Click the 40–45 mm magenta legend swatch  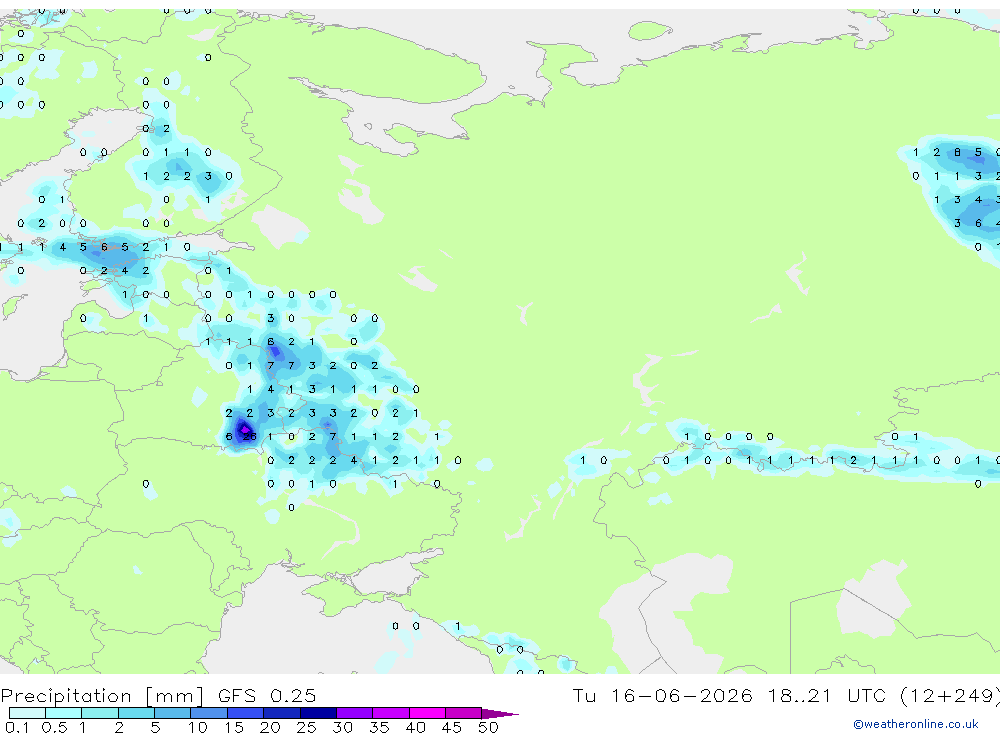[427, 713]
